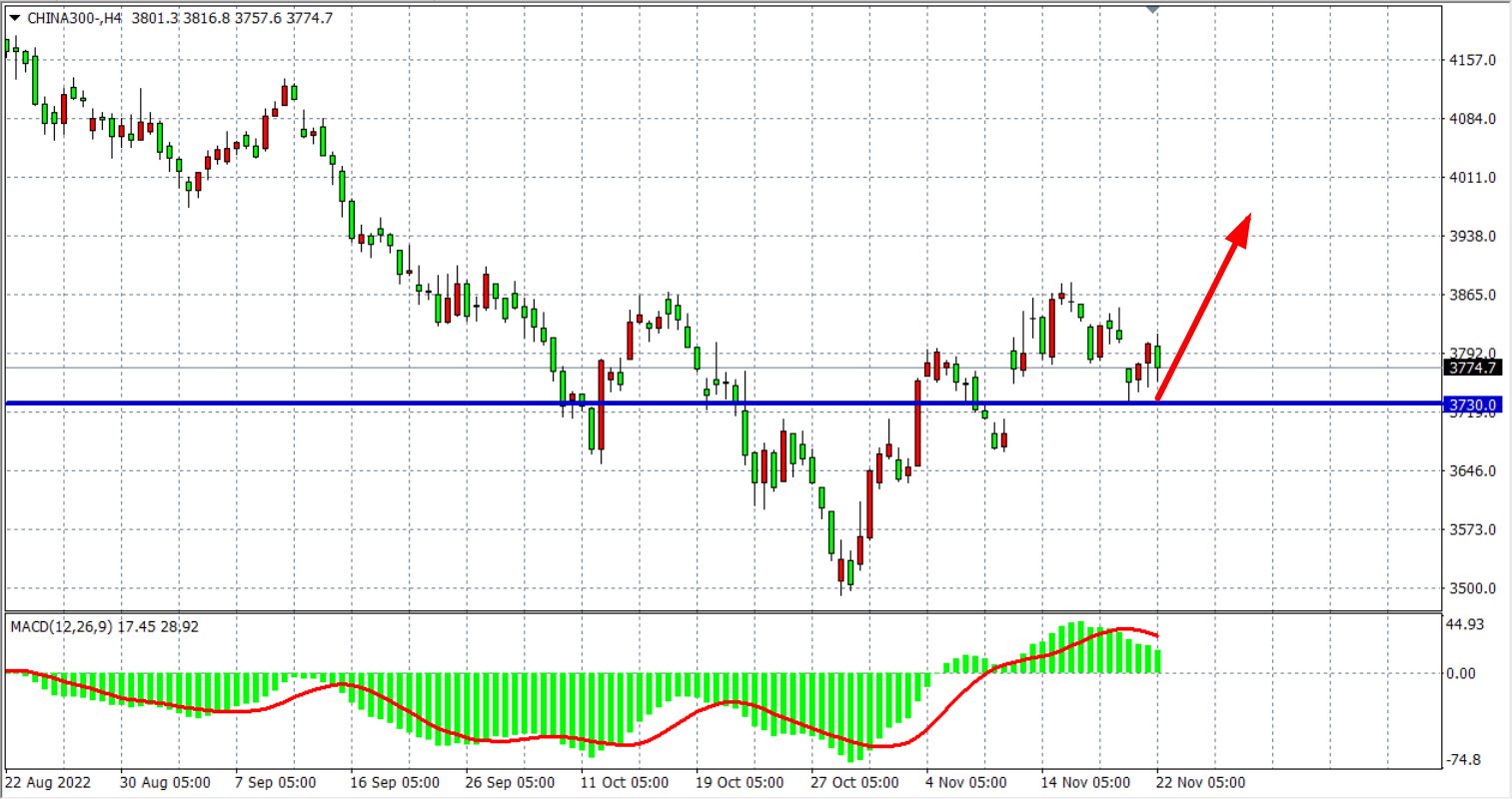Click the 22 Aug 2022 date label
The image size is (1512, 799).
coord(48,782)
